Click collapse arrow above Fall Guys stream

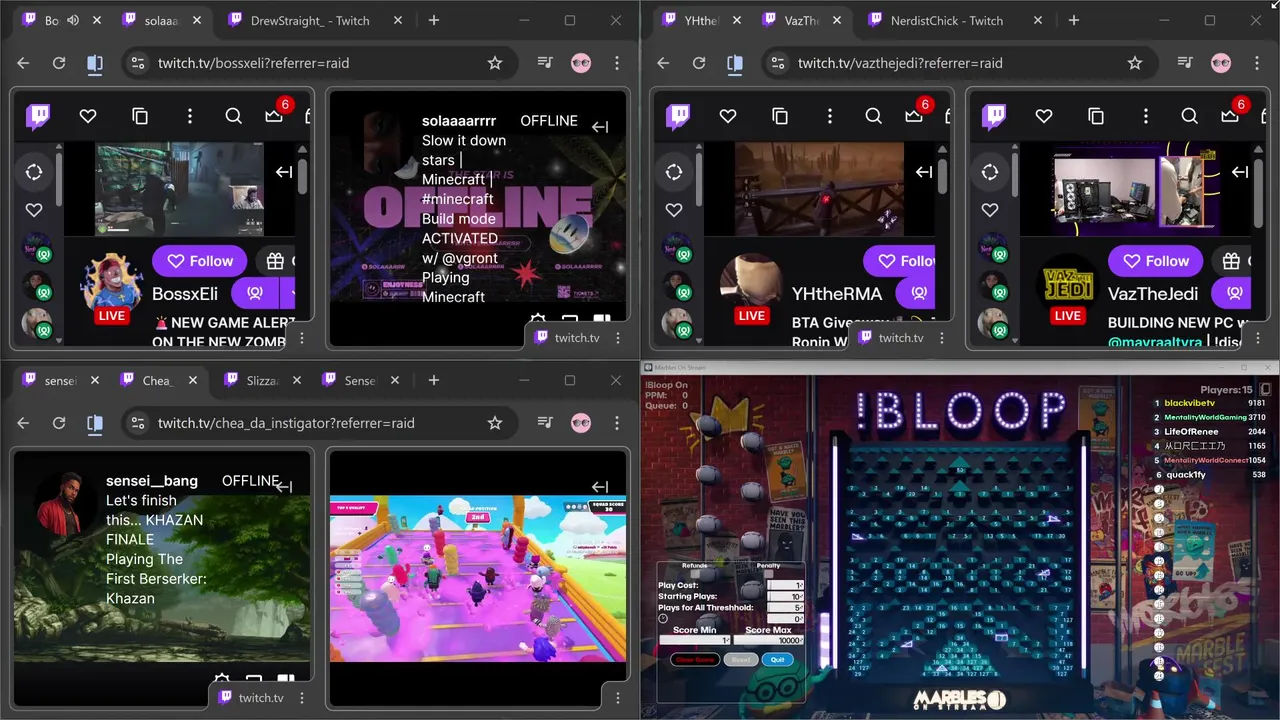600,487
